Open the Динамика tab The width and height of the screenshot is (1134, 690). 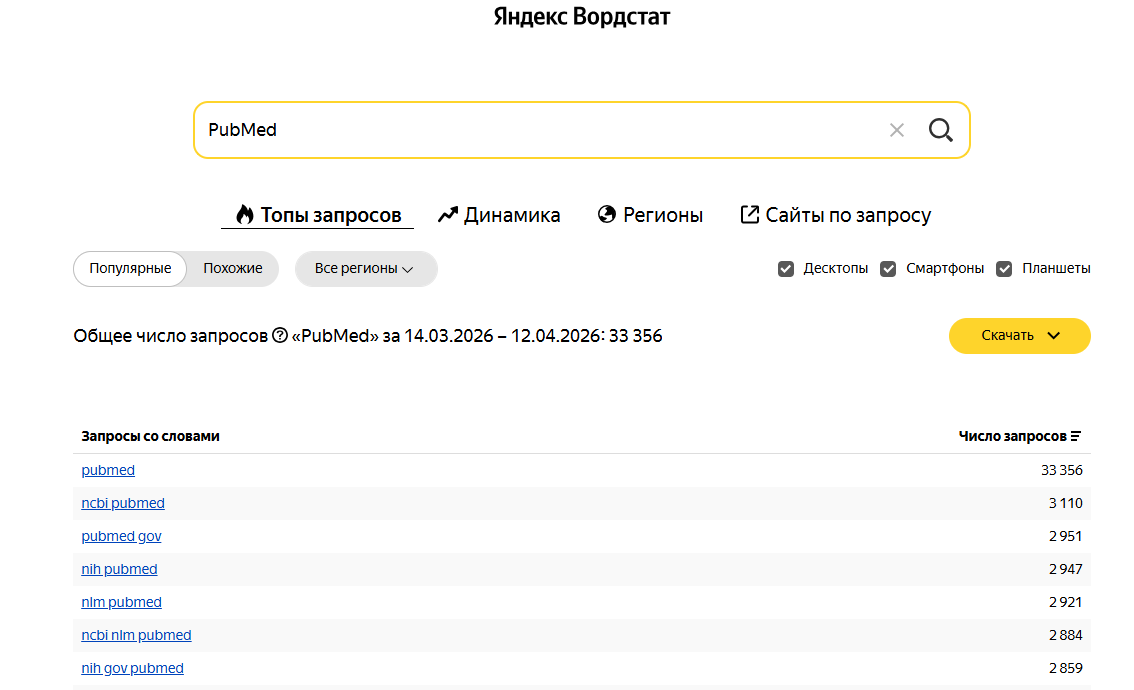click(x=499, y=215)
